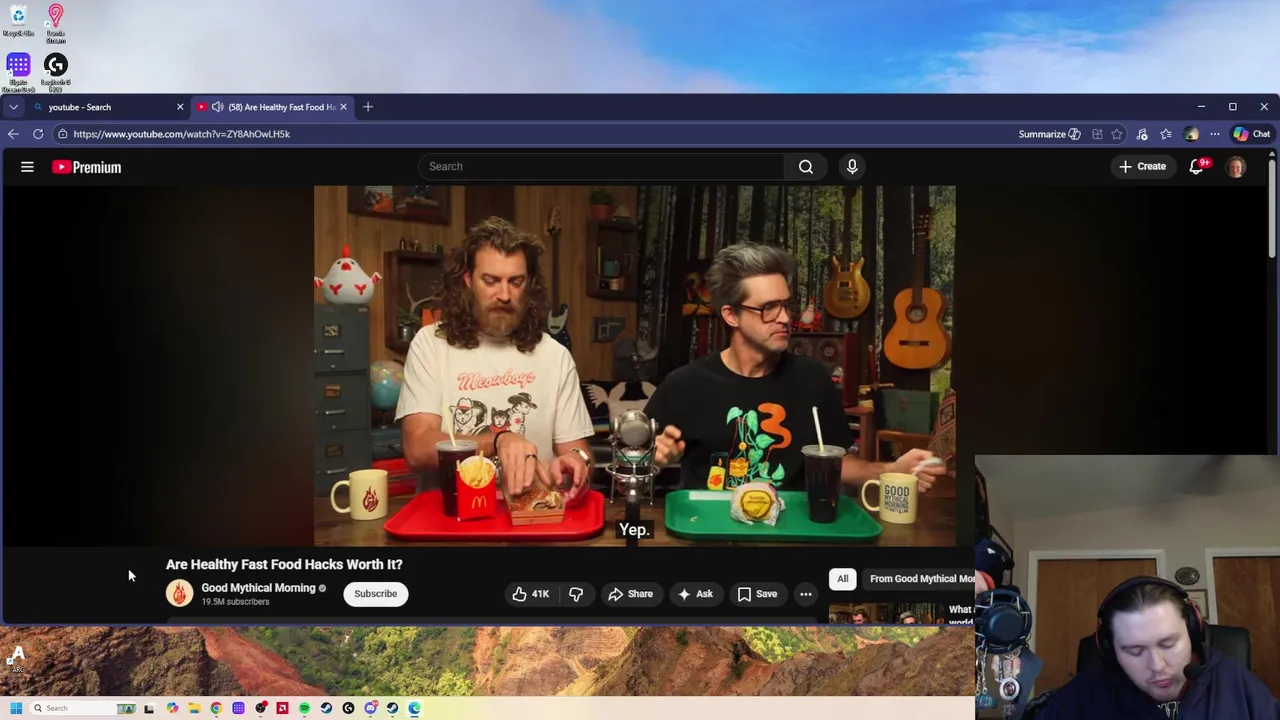View site information lock icon
Image resolution: width=1280 pixels, height=720 pixels.
[62, 134]
